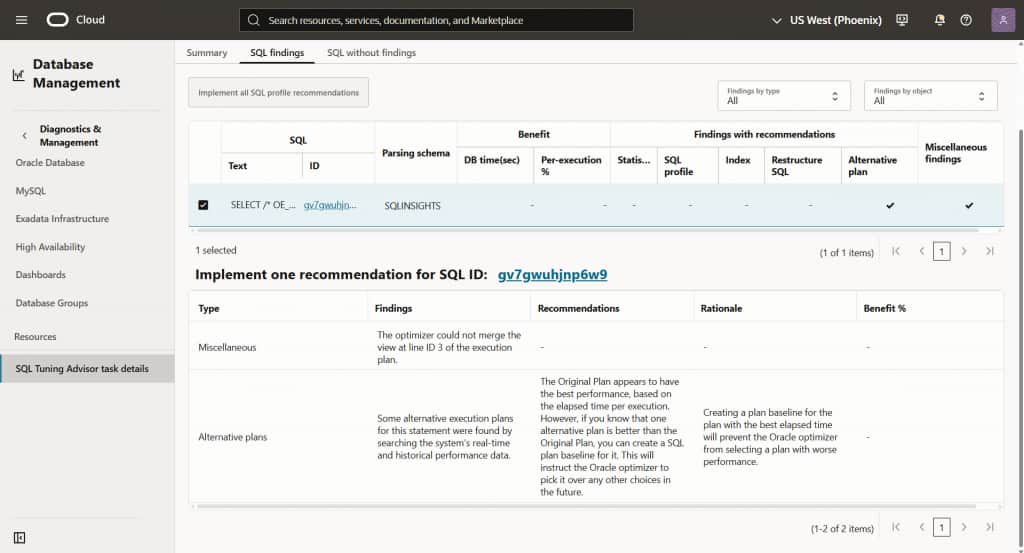Viewport: 1024px width, 553px height.
Task: Click the Miscellaneous findings checkmark in SQL row
Action: (969, 205)
